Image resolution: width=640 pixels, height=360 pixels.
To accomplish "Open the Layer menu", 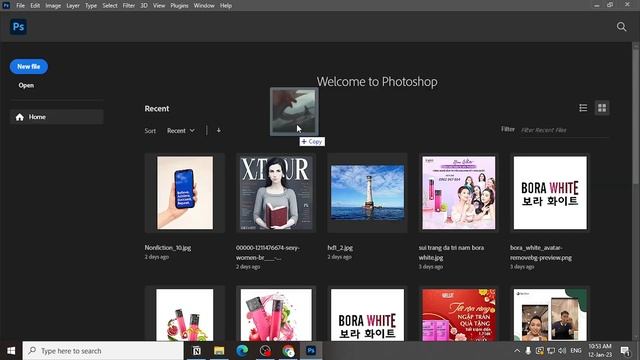I will (73, 6).
